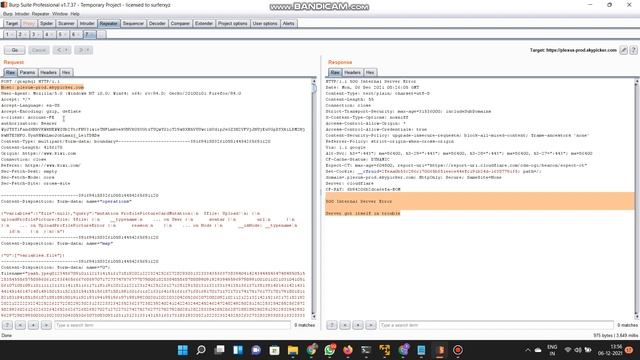Open Firefox from the taskbar

tap(348, 350)
